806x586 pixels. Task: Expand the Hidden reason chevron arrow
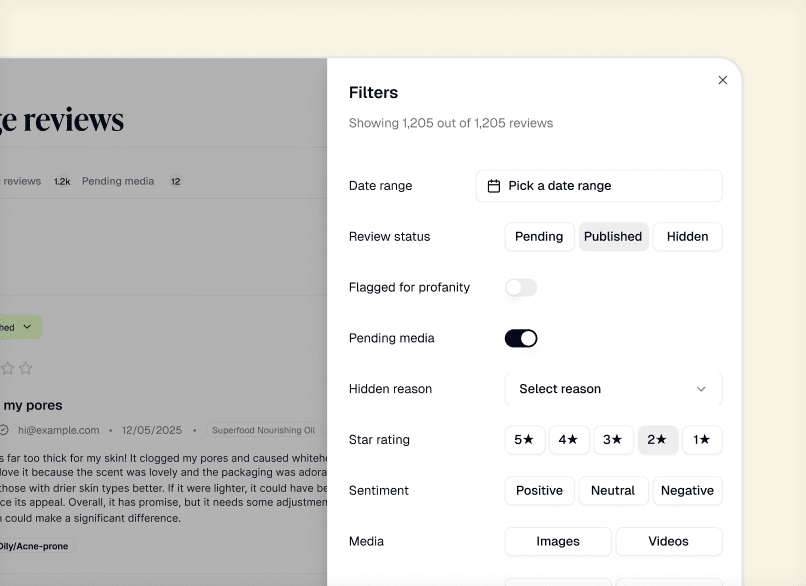[x=701, y=389]
